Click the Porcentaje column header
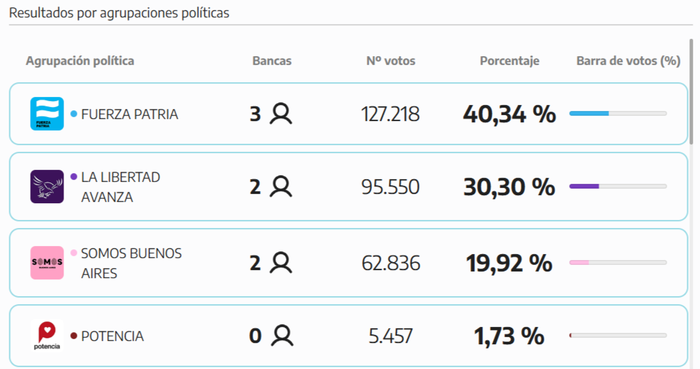Screen dimensions: 700x369 coord(509,61)
